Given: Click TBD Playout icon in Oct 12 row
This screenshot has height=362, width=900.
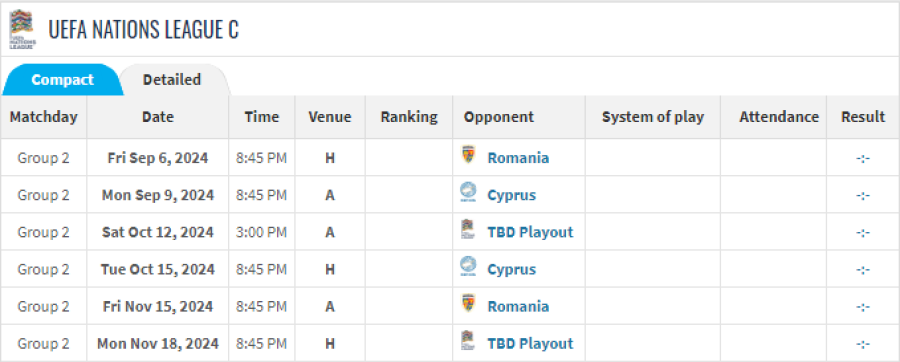Looking at the screenshot, I should (468, 230).
